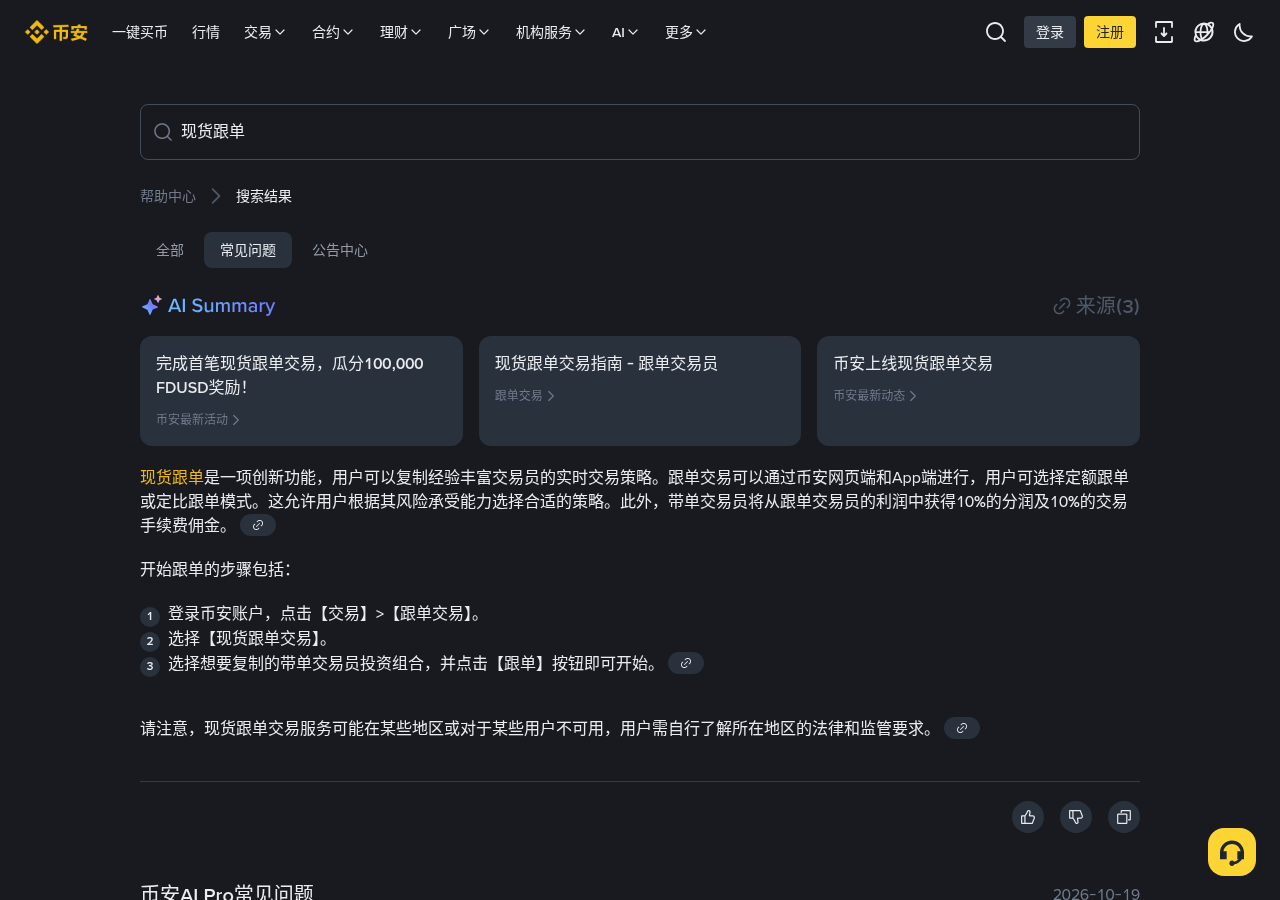Open 行情 in the navigation
Screen dimensions: 1280x900
click(x=206, y=32)
